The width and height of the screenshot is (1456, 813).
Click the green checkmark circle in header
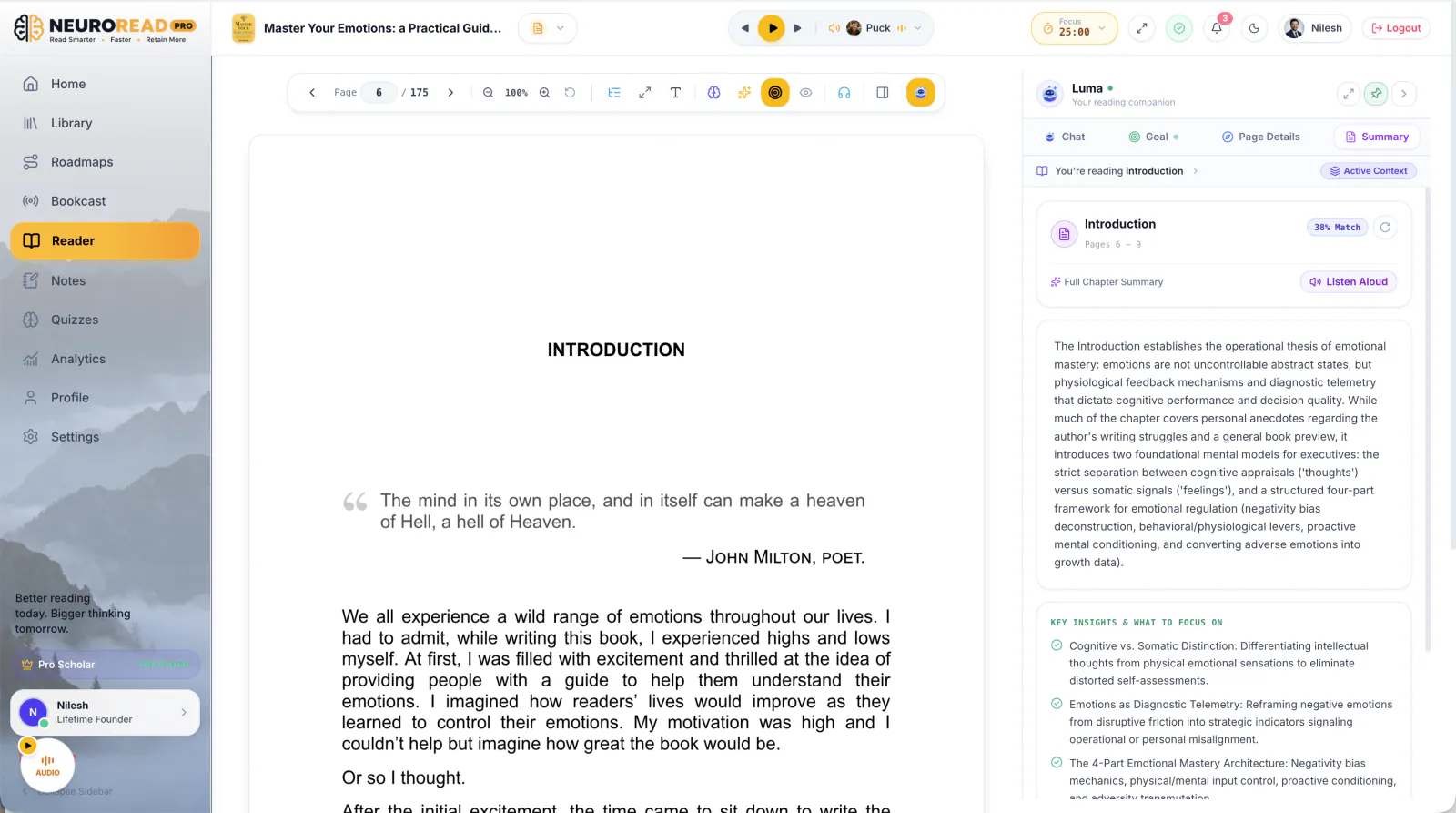(1179, 28)
